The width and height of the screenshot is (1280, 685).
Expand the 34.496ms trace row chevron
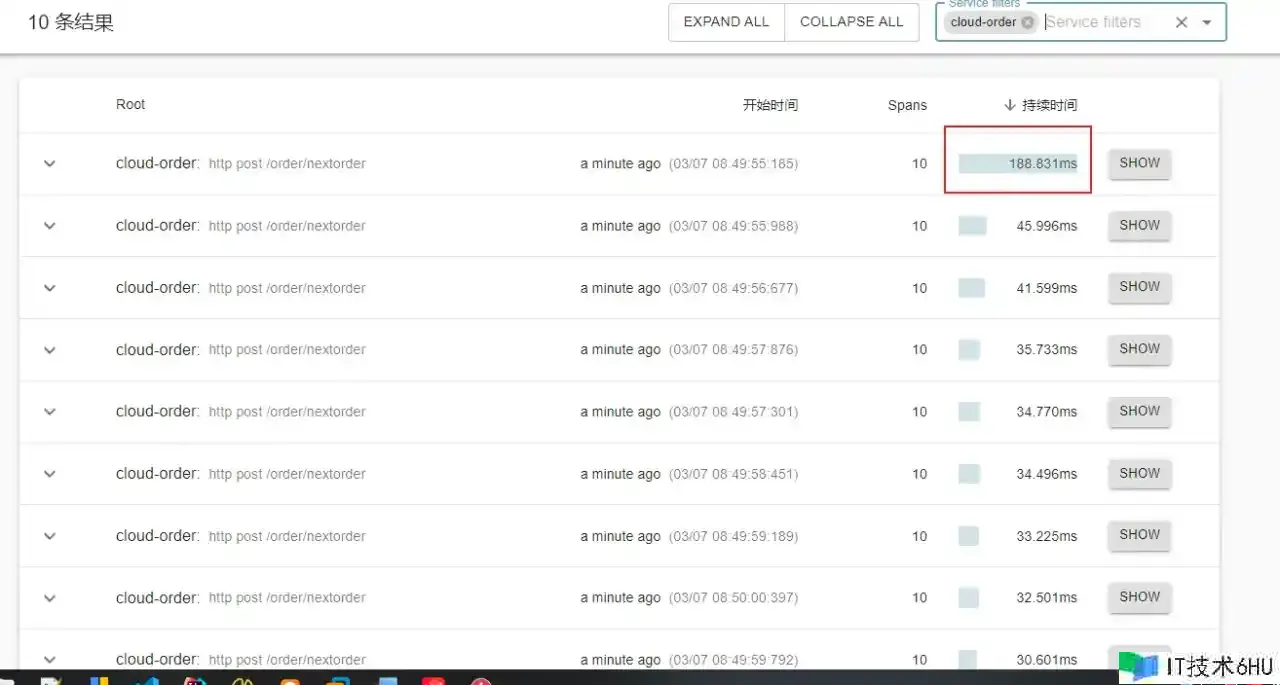point(50,474)
